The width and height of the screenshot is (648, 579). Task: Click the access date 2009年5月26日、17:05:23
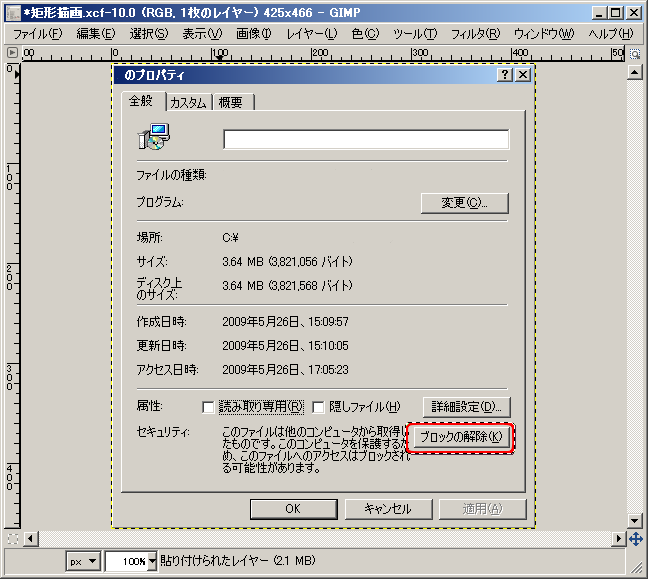coord(286,369)
